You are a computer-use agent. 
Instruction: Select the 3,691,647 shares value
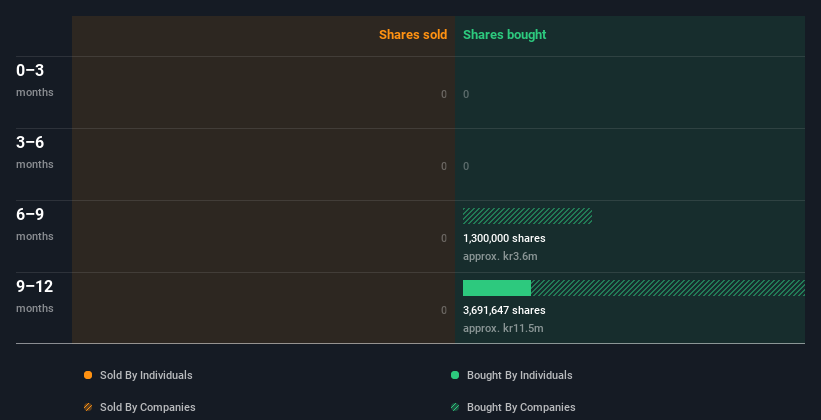[504, 311]
